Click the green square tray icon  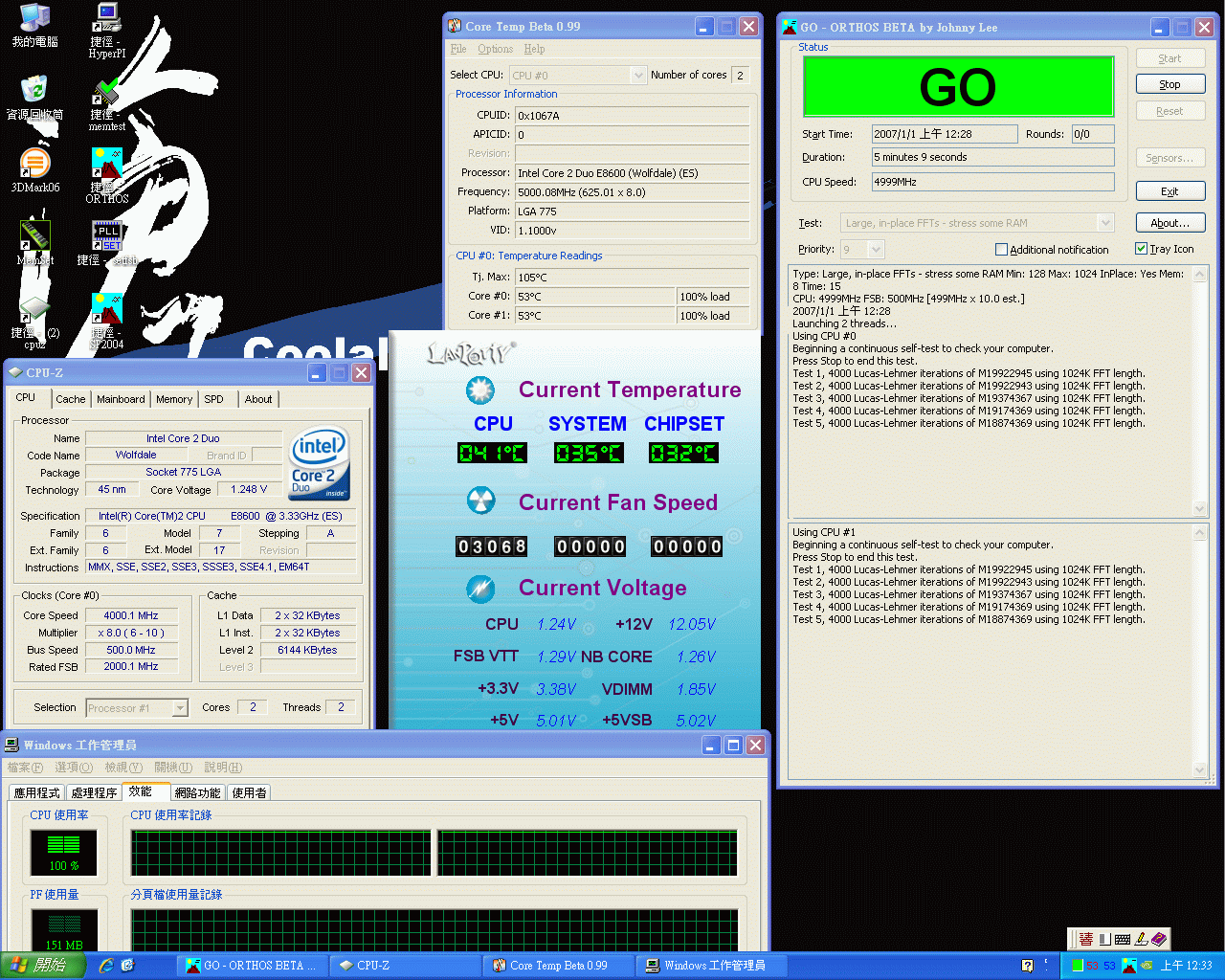point(1078,966)
